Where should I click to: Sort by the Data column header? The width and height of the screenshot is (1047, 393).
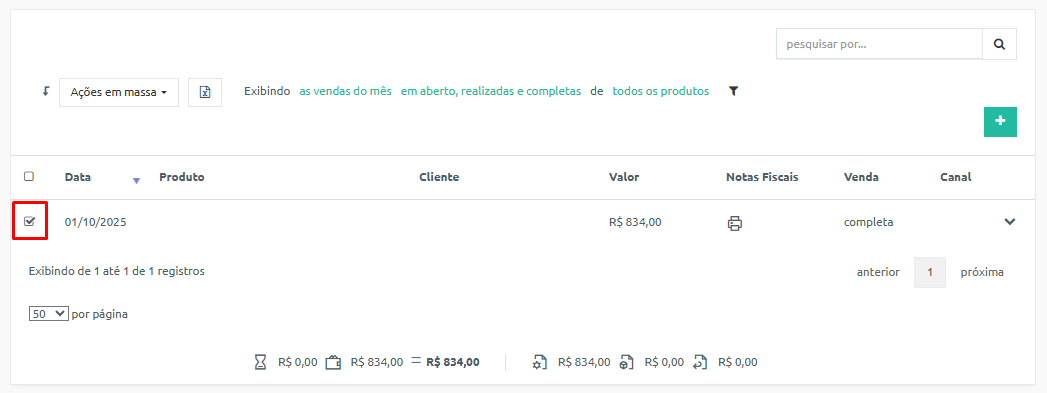click(78, 177)
